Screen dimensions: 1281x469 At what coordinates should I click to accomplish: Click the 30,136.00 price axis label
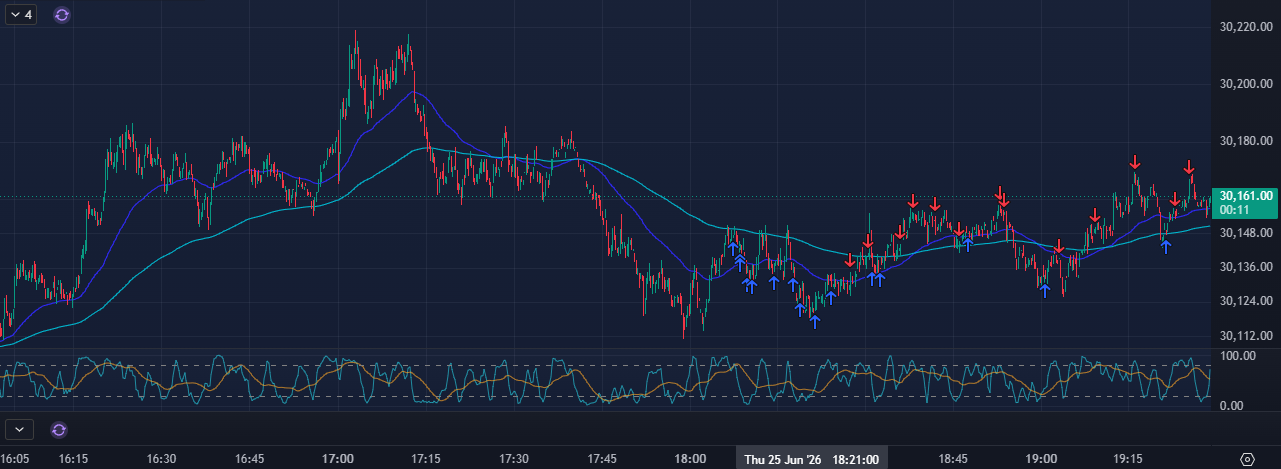click(x=1245, y=266)
